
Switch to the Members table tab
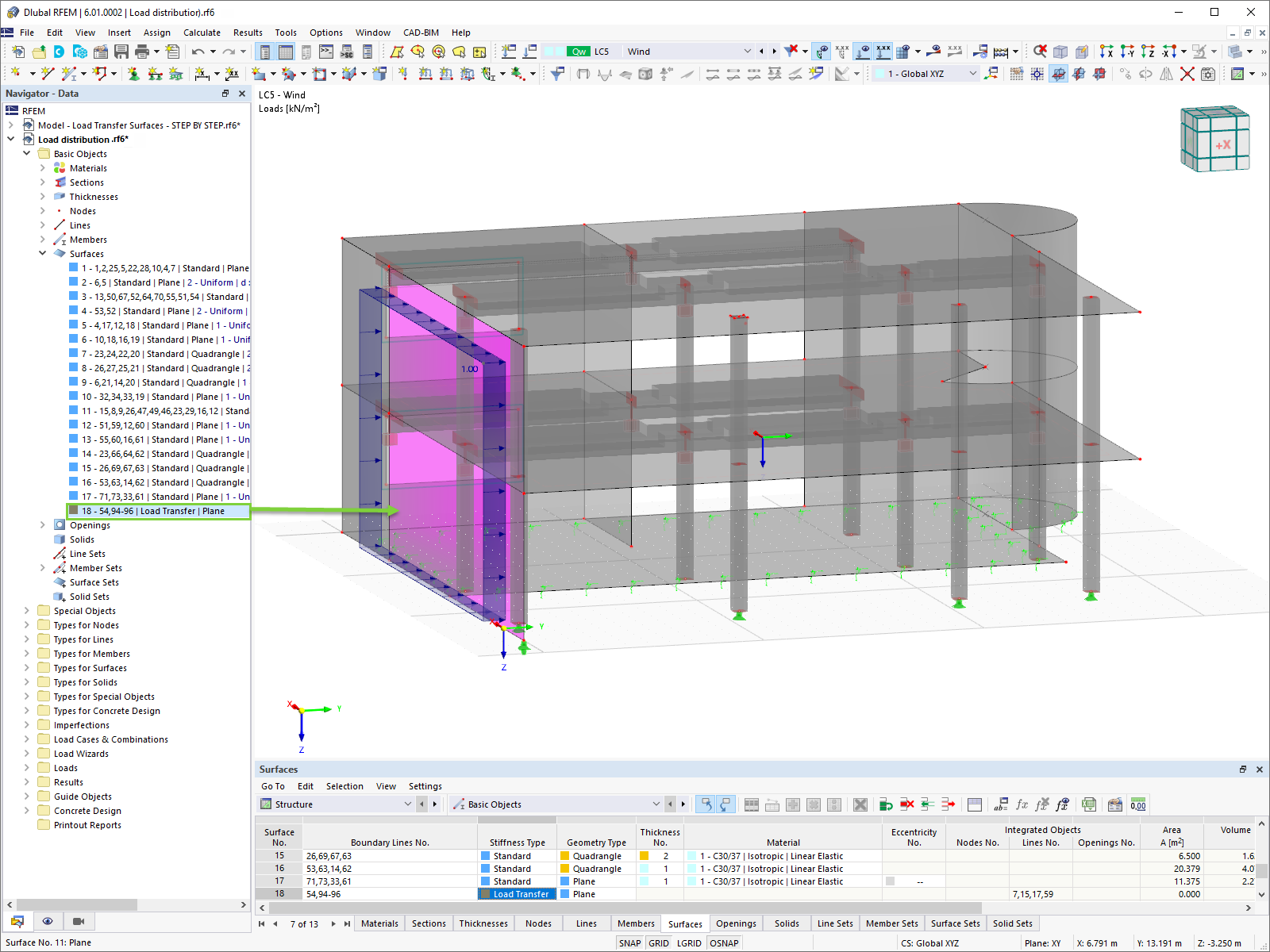(x=636, y=923)
